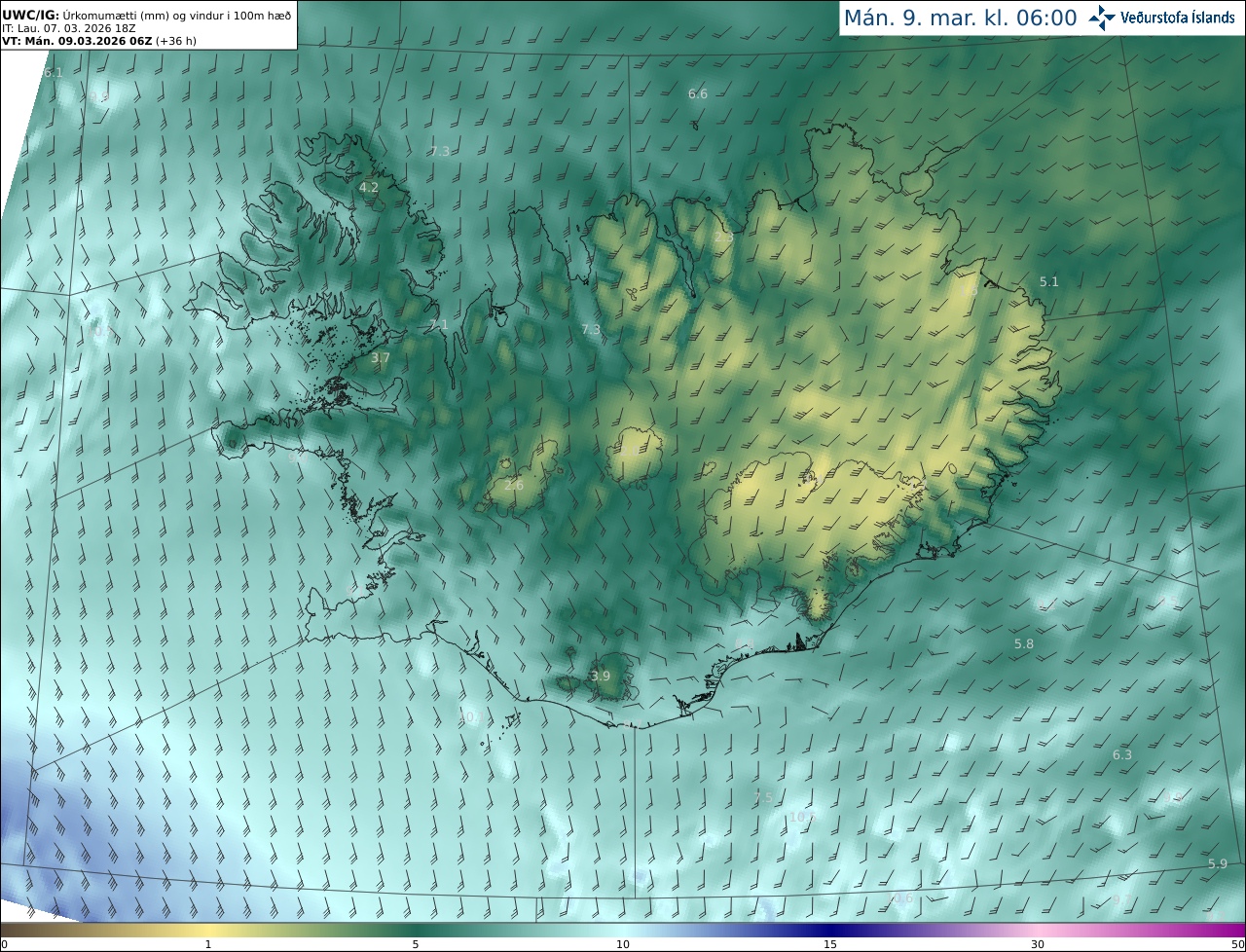Select the 'Mán. 9. mar. kl. 06:00' timestamp
This screenshot has width=1246, height=952.
click(x=960, y=18)
